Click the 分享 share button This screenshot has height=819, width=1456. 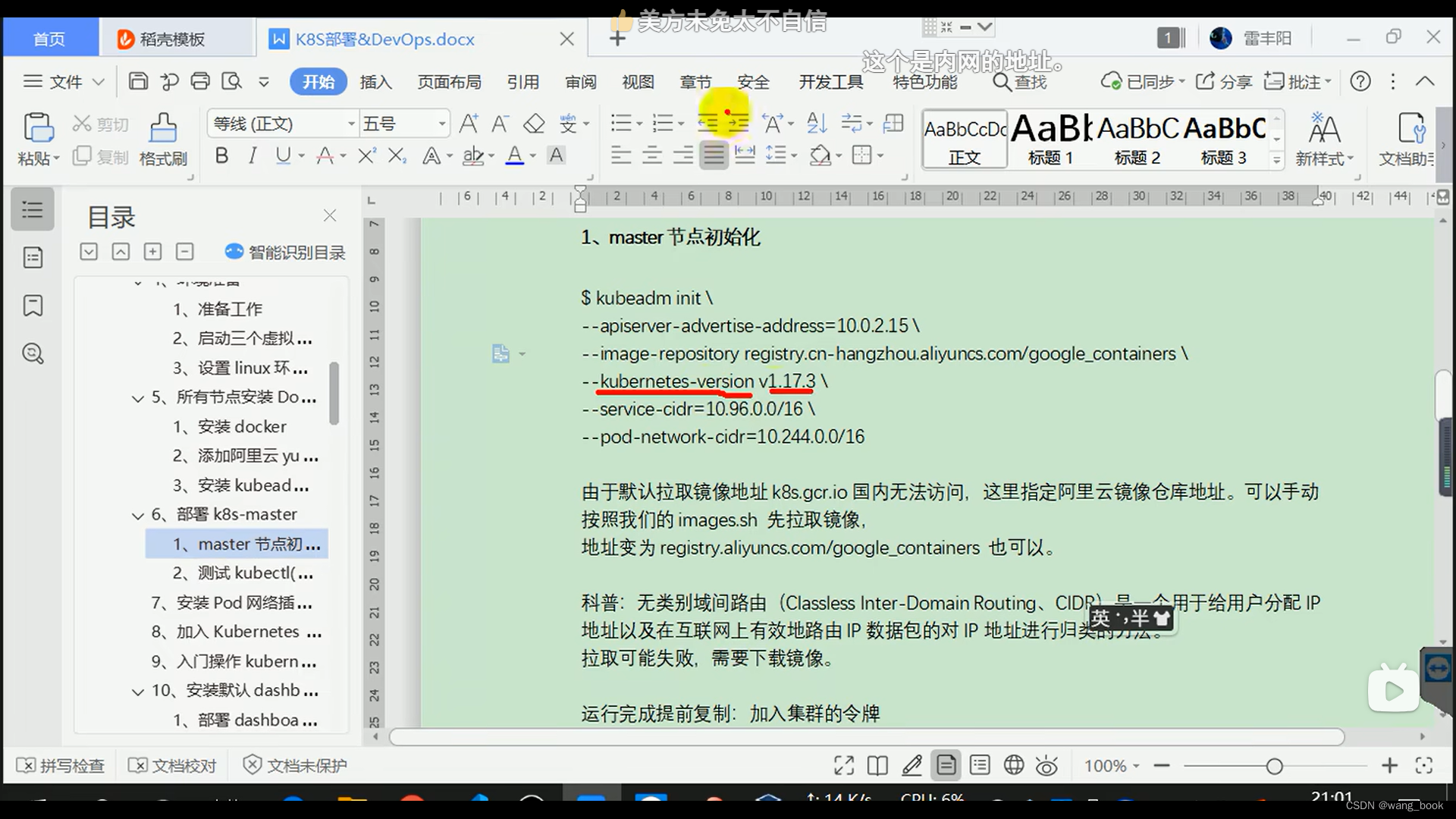(x=1223, y=81)
